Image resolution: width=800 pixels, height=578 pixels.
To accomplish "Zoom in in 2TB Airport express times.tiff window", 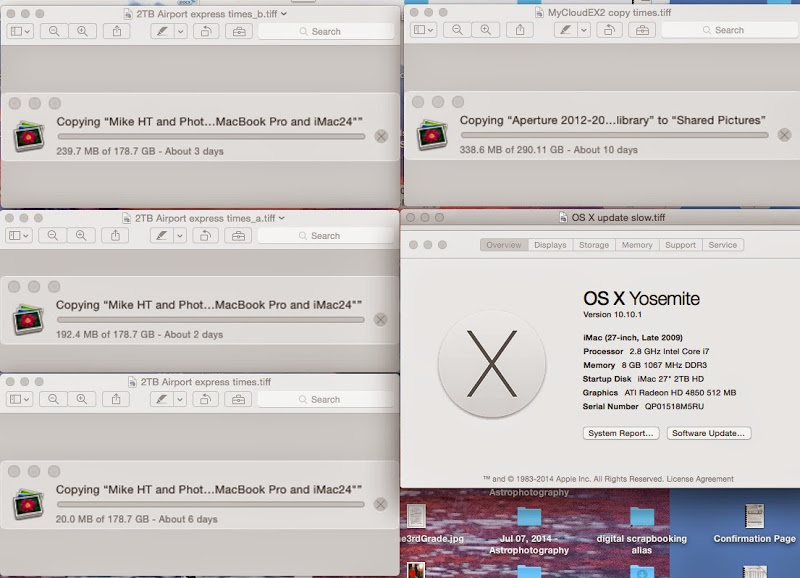I will 81,399.
